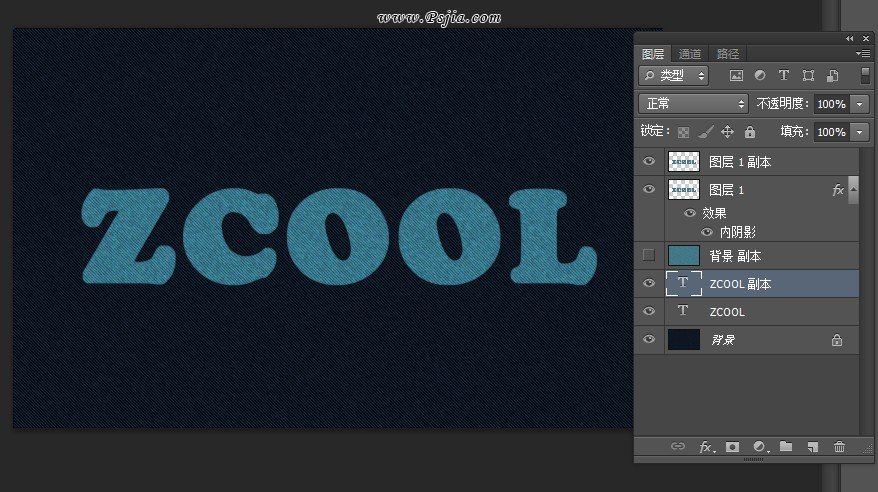878x492 pixels.
Task: Toggle visibility of 内阴影 effect
Action: 707,232
